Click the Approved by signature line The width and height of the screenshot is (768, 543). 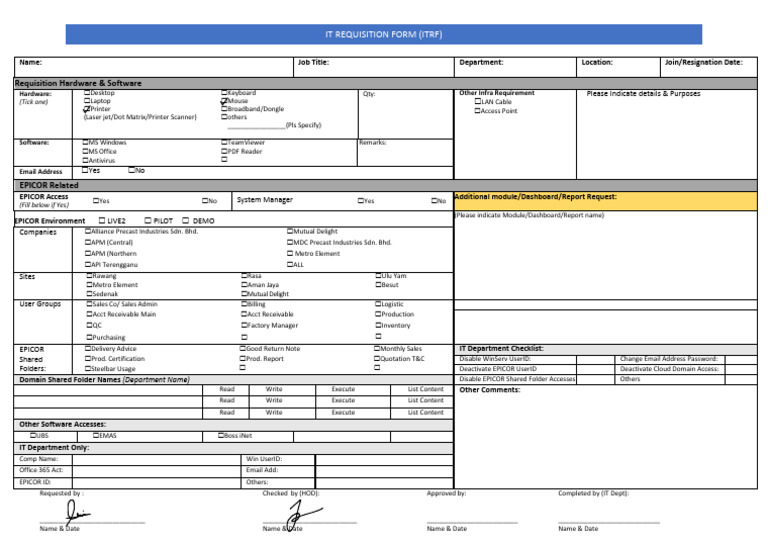pos(472,522)
